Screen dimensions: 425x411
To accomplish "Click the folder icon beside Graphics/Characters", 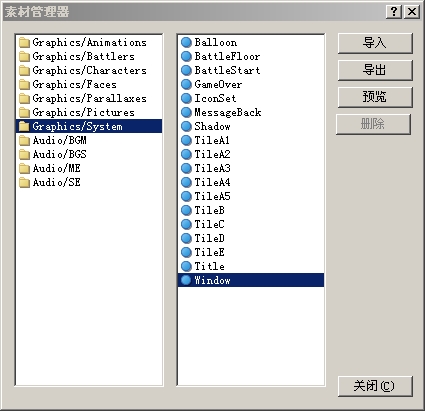I will pos(24,71).
